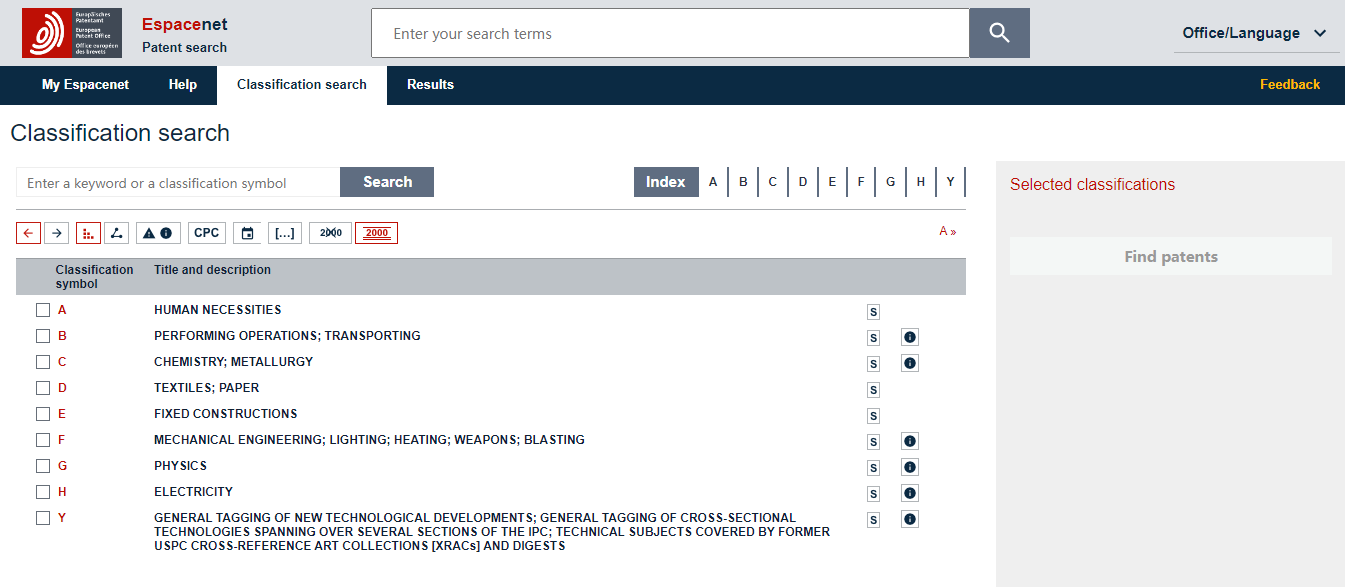Open the Office/Language dropdown

[1255, 33]
